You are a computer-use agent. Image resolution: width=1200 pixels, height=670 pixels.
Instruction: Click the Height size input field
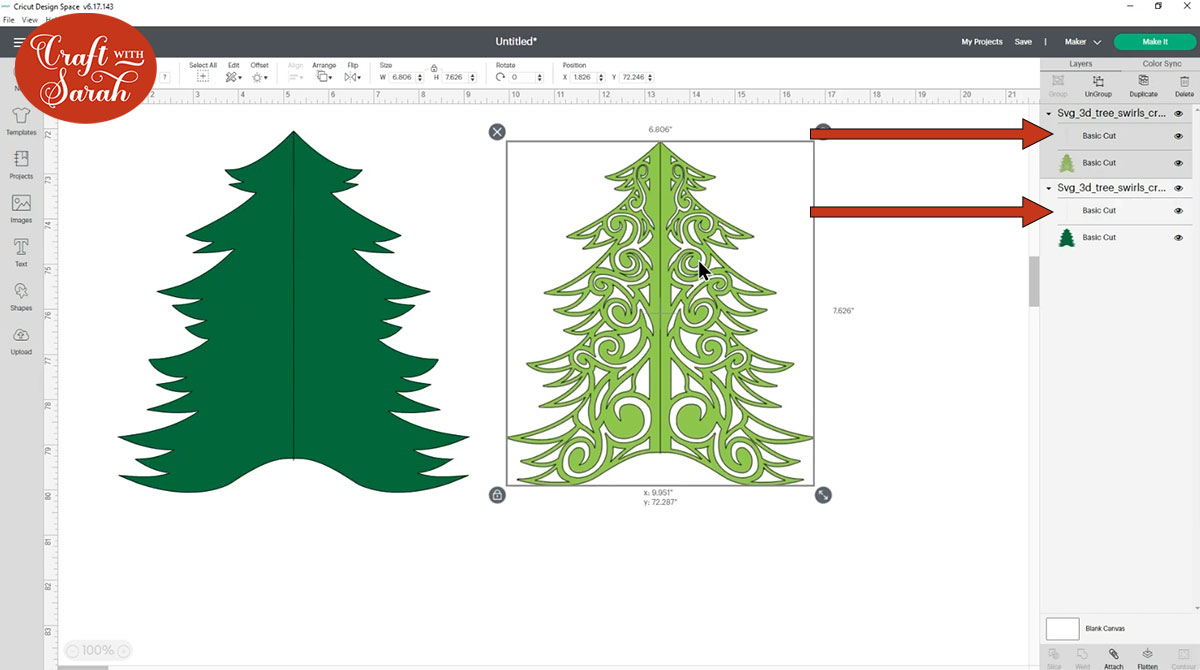pyautogui.click(x=457, y=77)
